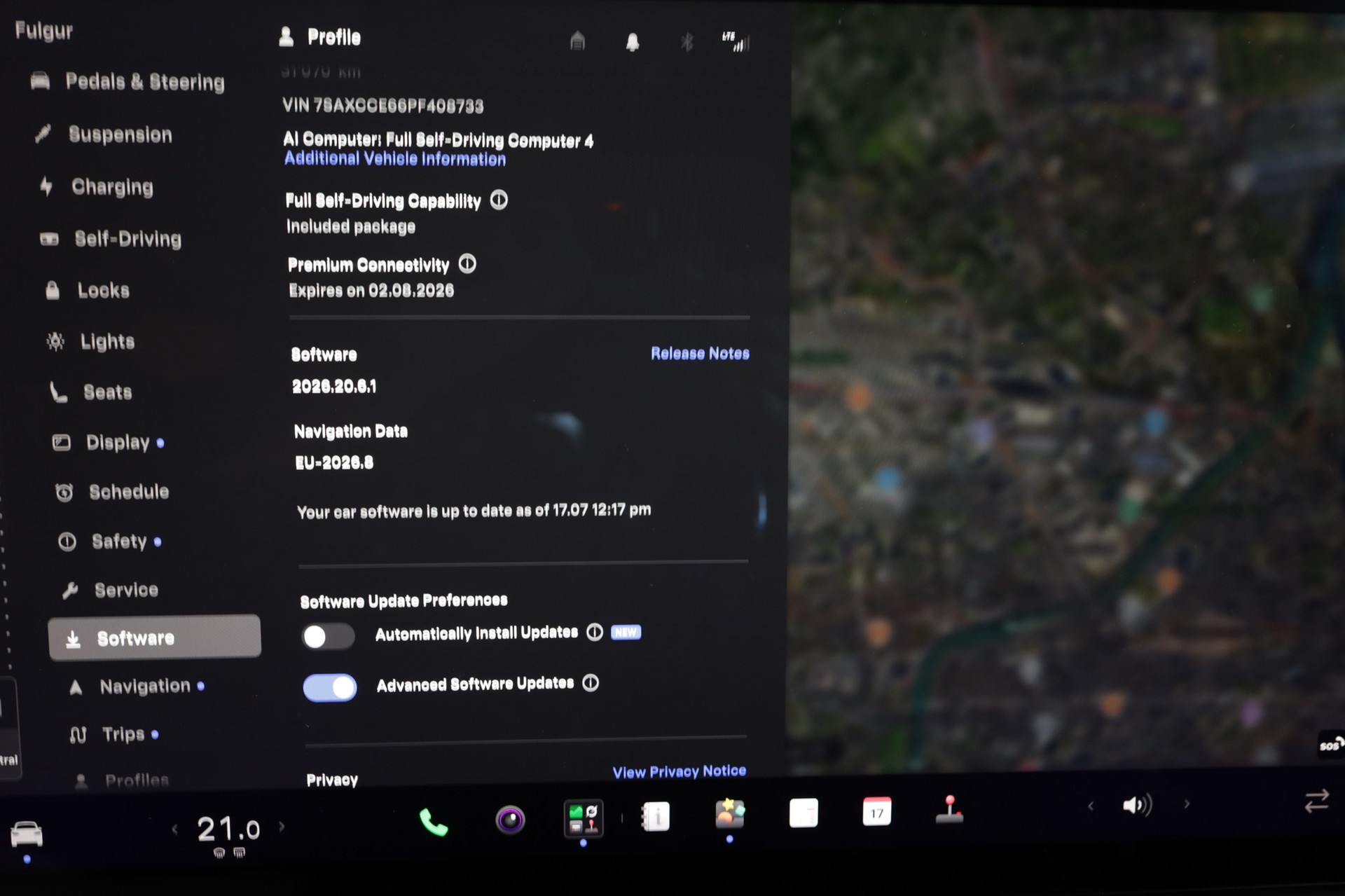Tap the LTE signal strength icon
The image size is (1345, 896).
pos(736,41)
